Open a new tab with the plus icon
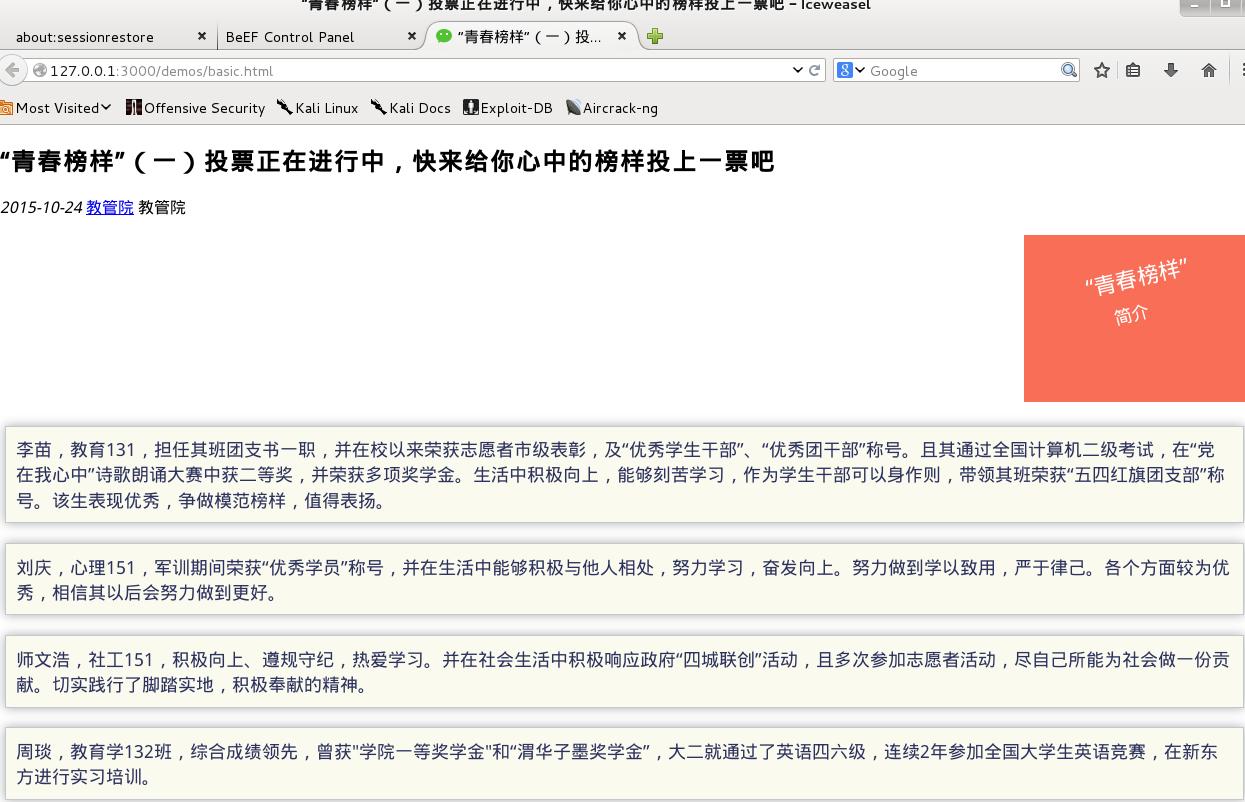 coord(655,37)
